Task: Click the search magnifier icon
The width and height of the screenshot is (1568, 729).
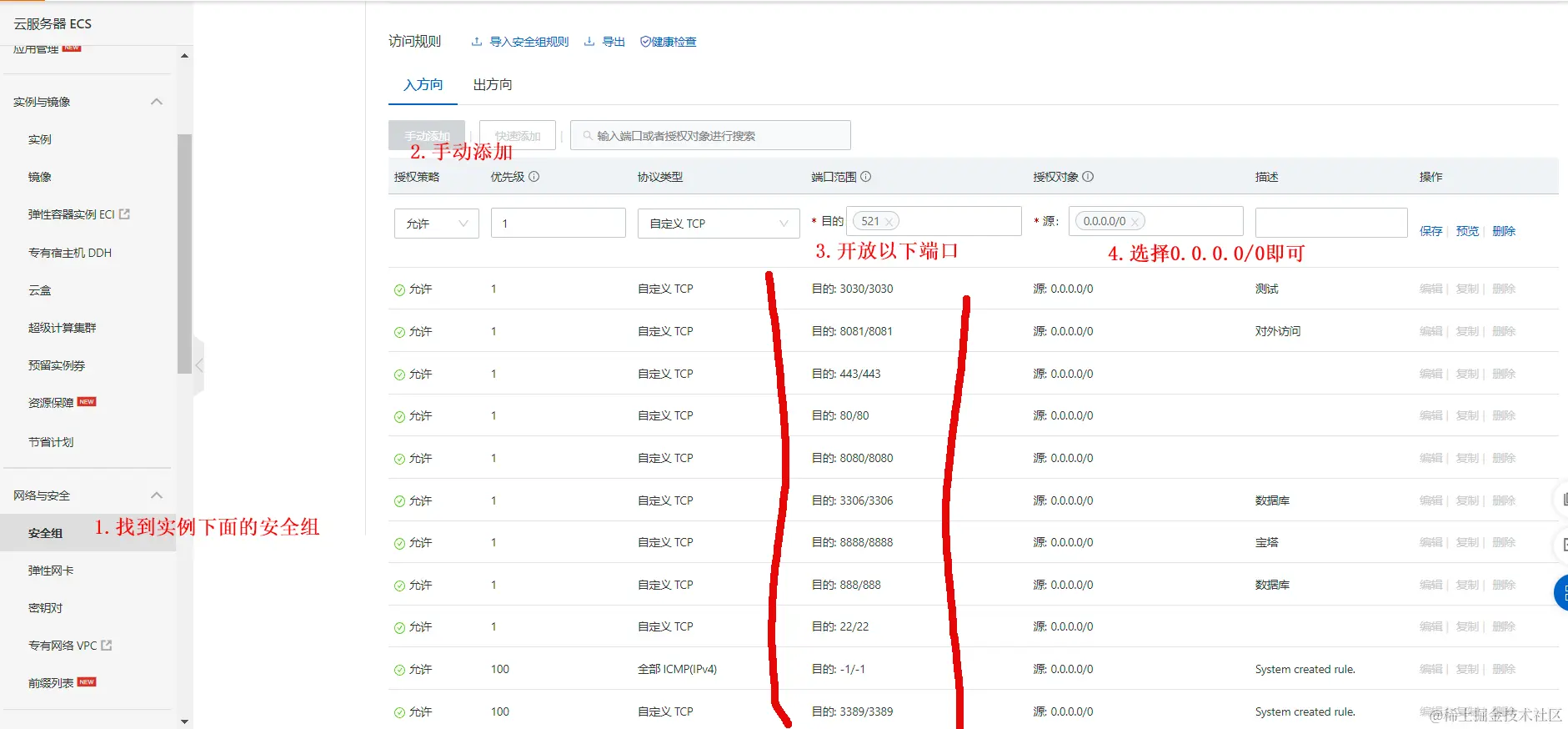Action: click(x=588, y=135)
